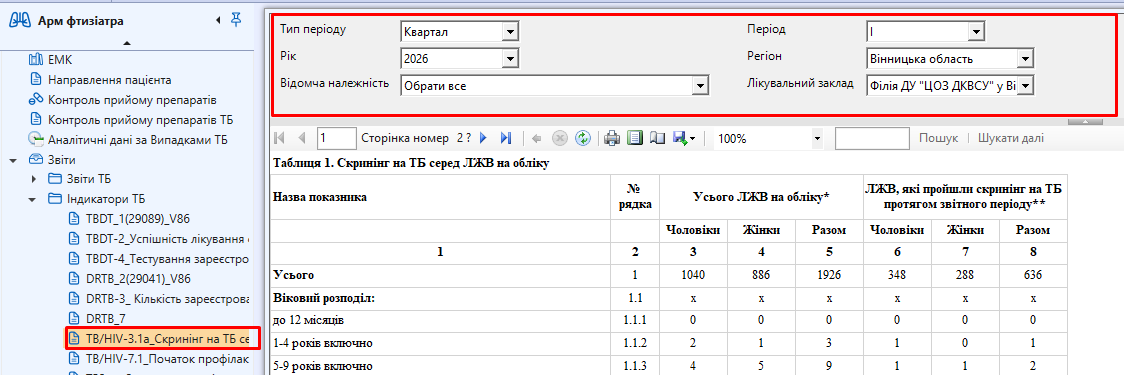
Task: Click the 1926 total cell
Action: [x=828, y=275]
